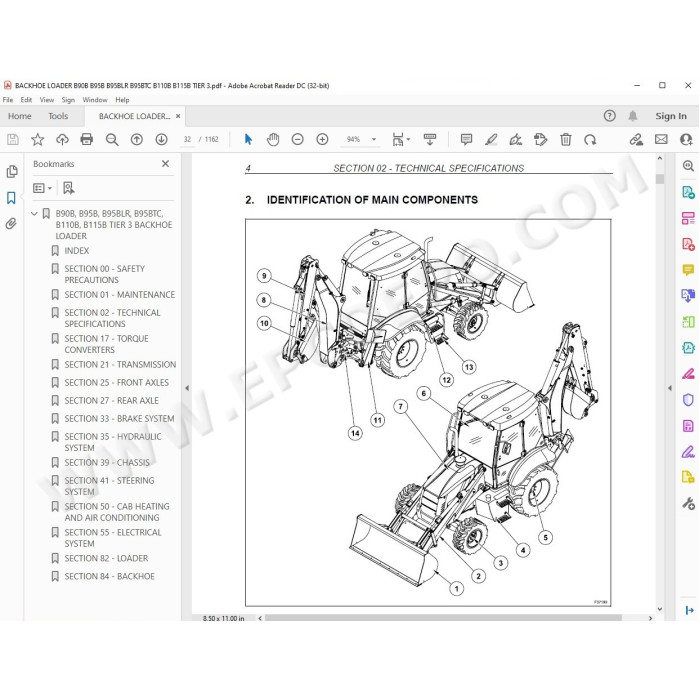Image resolution: width=700 pixels, height=700 pixels.
Task: Open Page Thumbnails panel icon
Action: click(12, 171)
